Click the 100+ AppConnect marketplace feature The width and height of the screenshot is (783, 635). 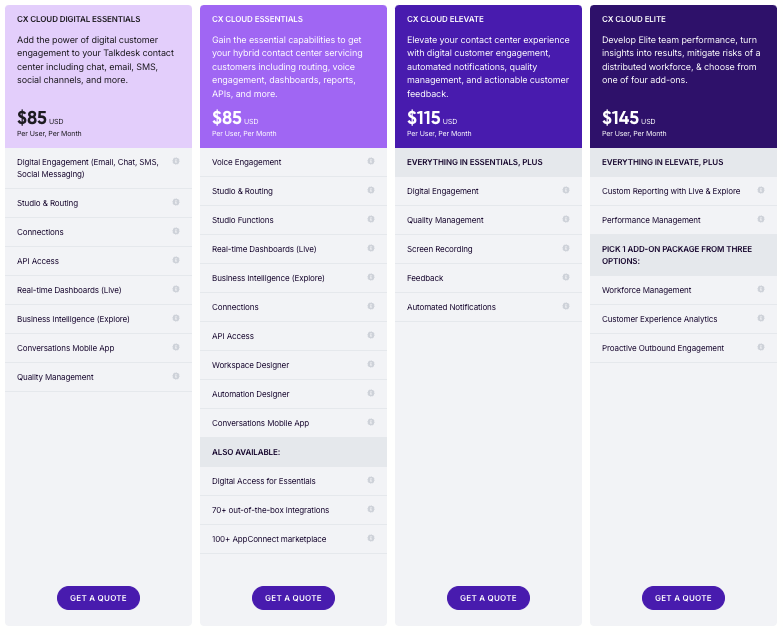[x=269, y=539]
